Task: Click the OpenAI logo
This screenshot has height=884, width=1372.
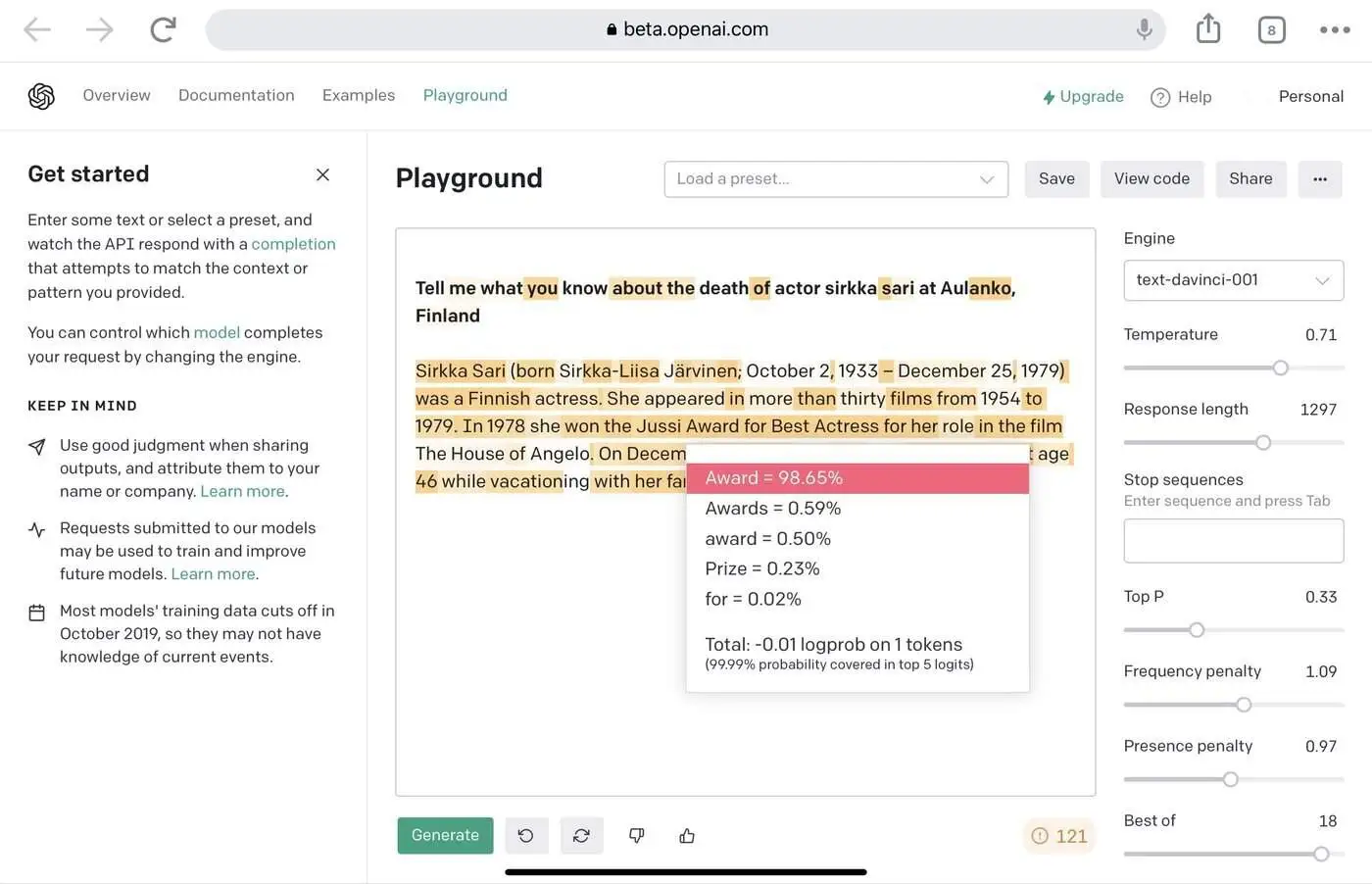Action: [41, 96]
